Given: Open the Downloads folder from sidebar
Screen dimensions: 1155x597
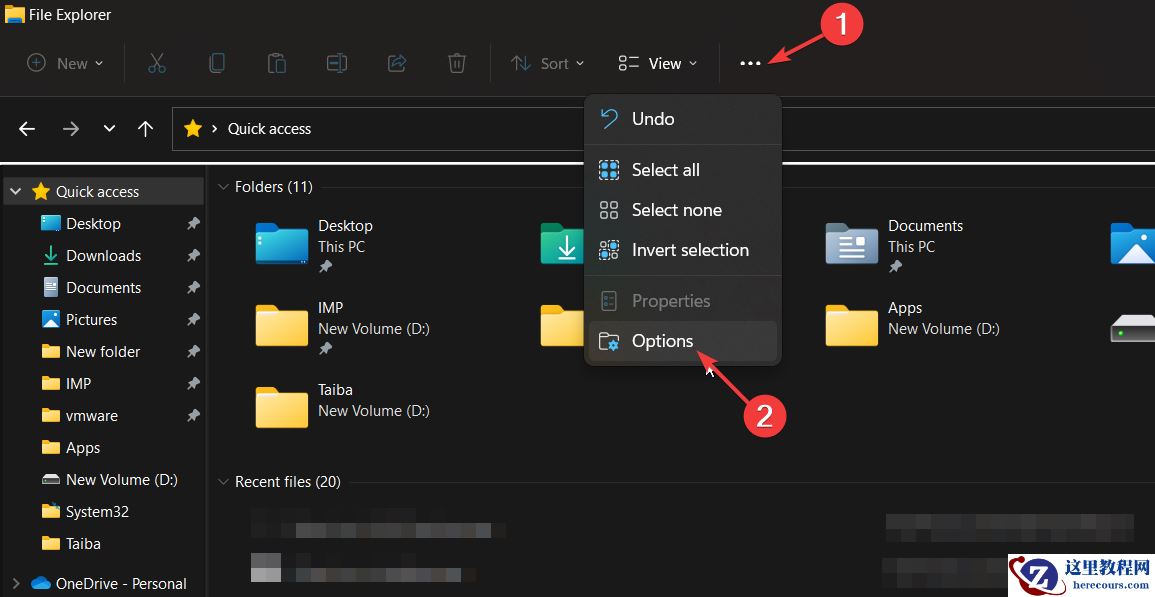Looking at the screenshot, I should point(103,255).
